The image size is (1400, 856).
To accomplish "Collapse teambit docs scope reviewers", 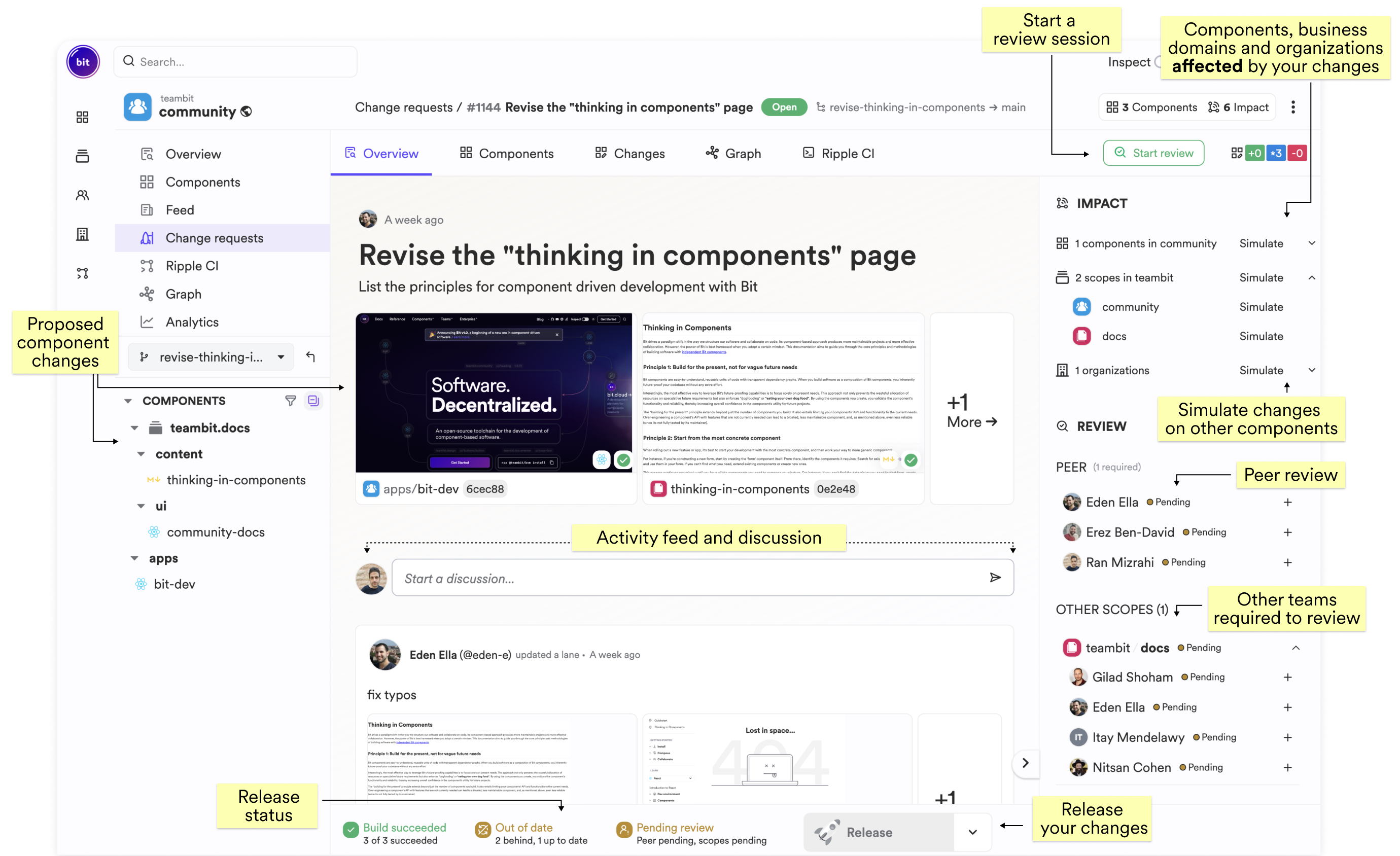I will pyautogui.click(x=1296, y=648).
